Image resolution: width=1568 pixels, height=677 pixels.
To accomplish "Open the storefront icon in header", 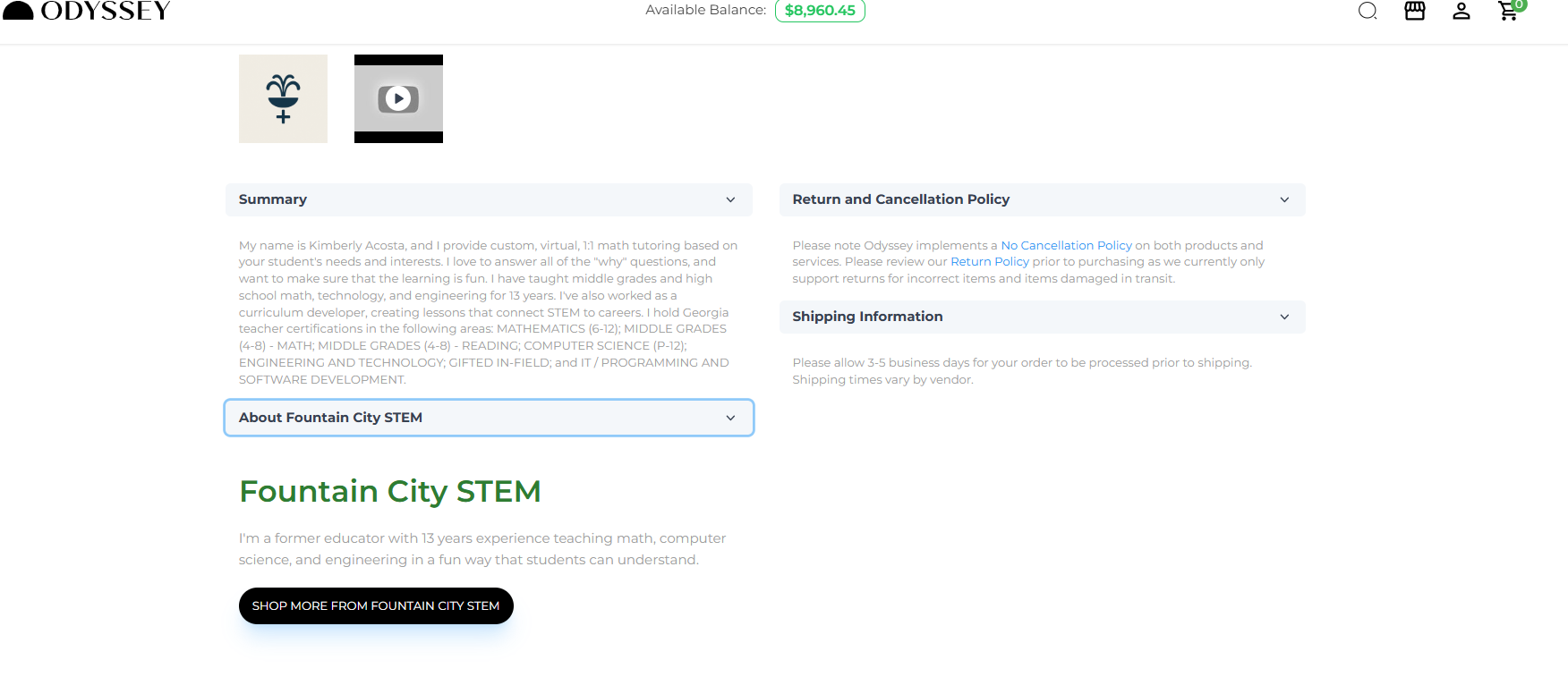I will pyautogui.click(x=1415, y=11).
